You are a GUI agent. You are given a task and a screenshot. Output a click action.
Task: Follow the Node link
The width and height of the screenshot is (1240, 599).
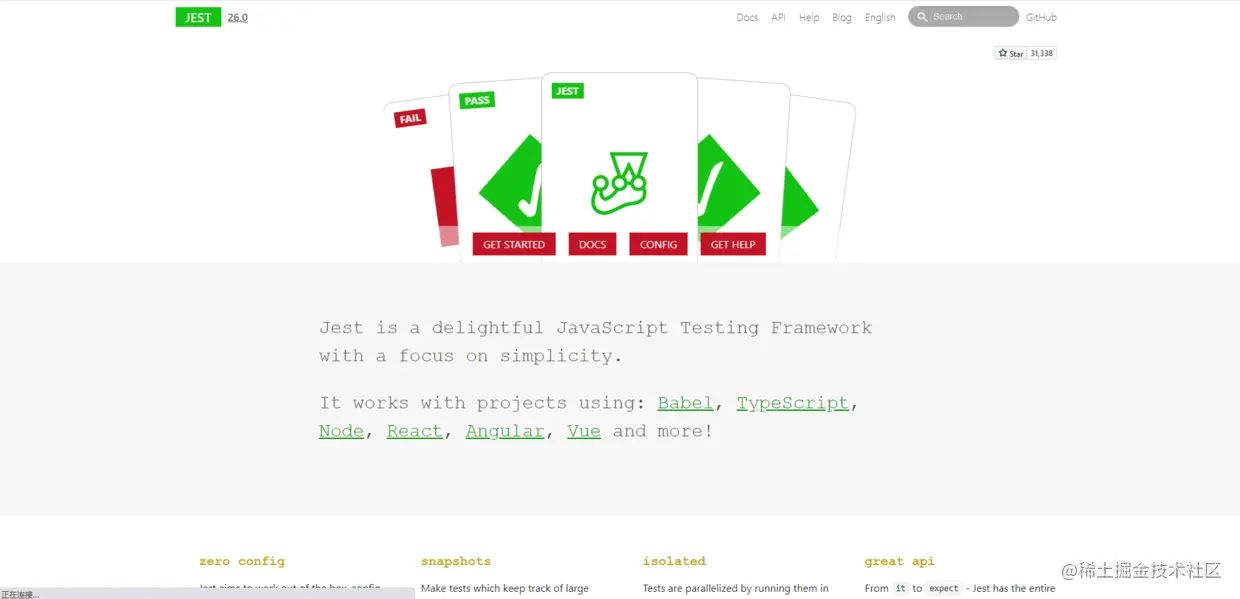click(x=341, y=431)
